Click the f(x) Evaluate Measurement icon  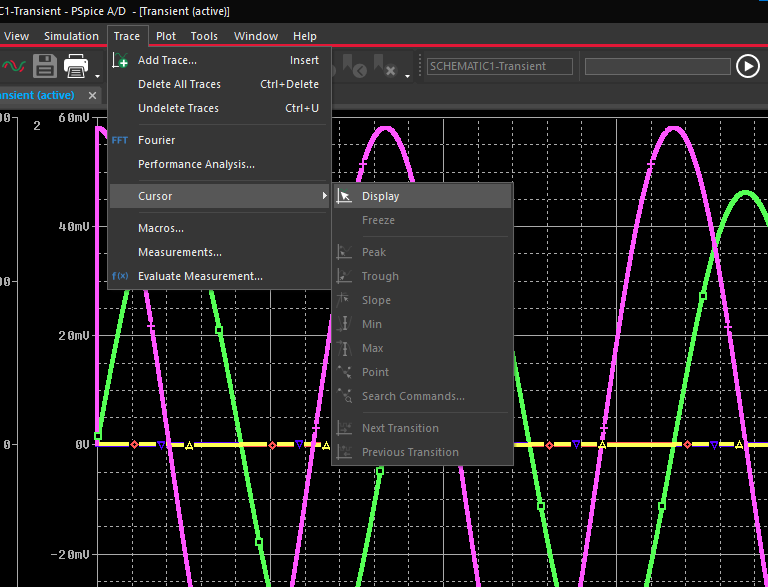coord(120,276)
